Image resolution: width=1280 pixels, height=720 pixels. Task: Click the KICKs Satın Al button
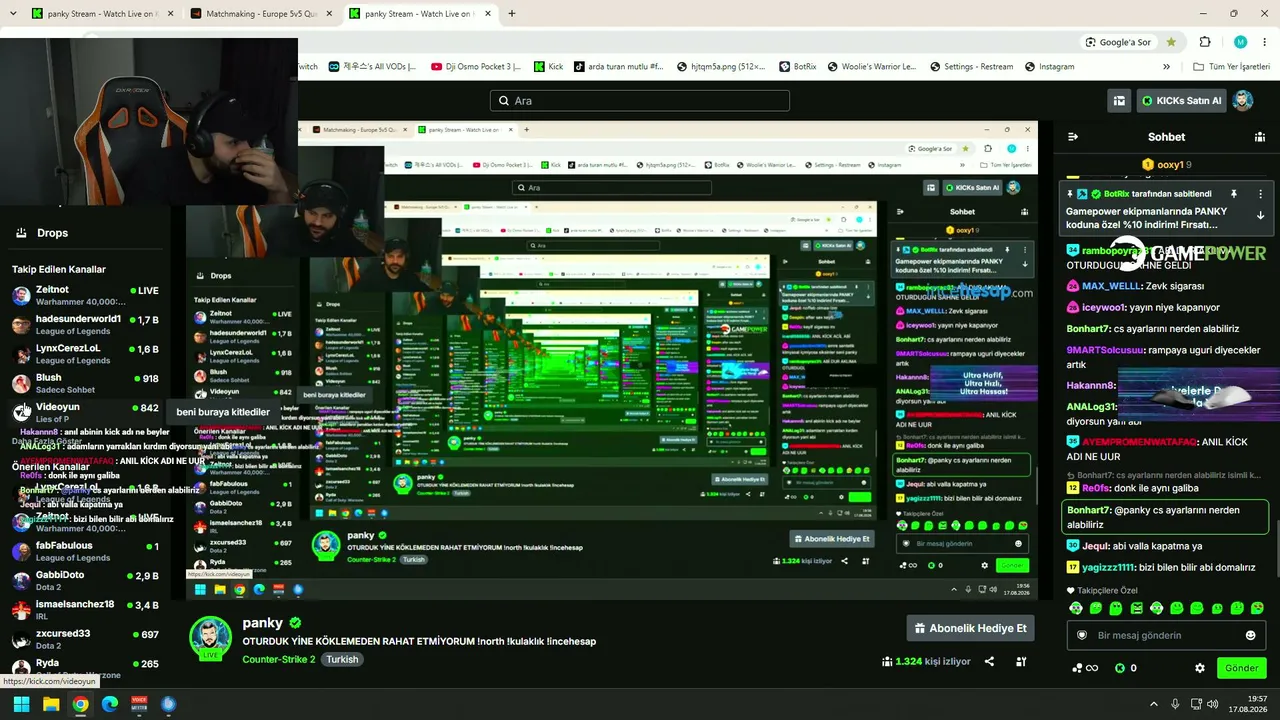pyautogui.click(x=1180, y=100)
